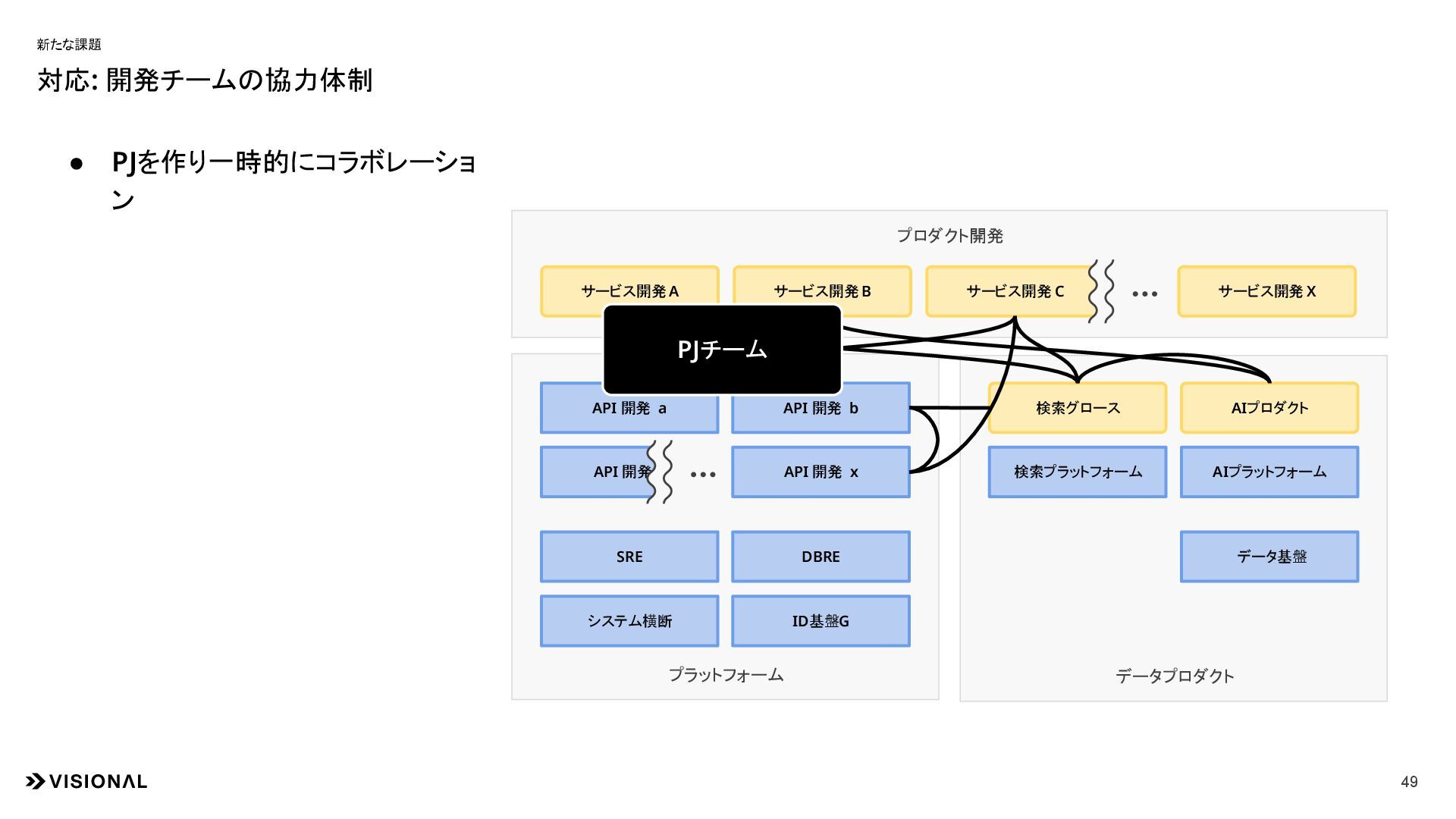Click the API 開発 b box

pos(821,413)
